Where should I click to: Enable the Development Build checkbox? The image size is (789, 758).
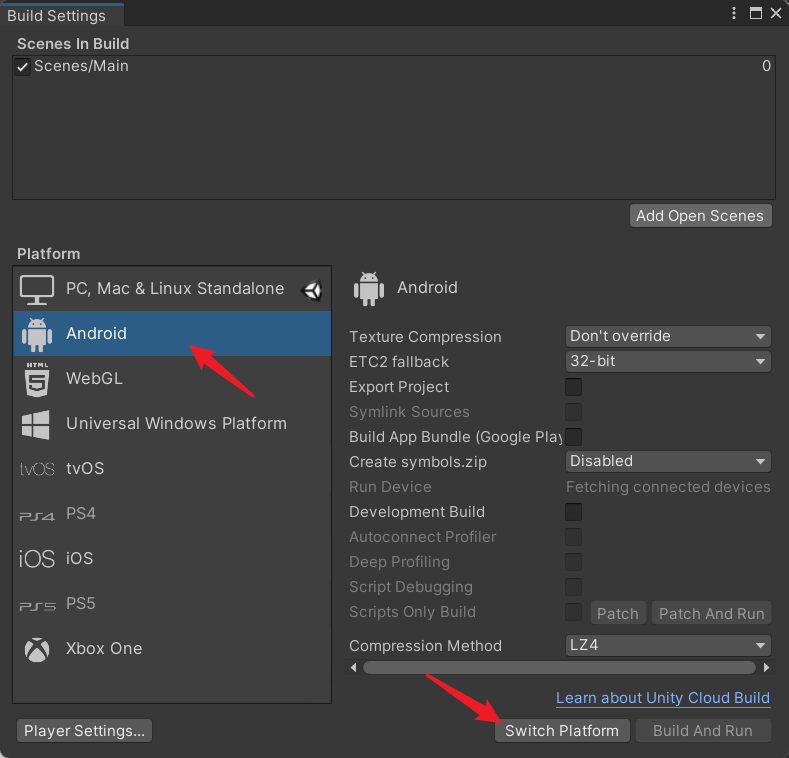click(573, 512)
